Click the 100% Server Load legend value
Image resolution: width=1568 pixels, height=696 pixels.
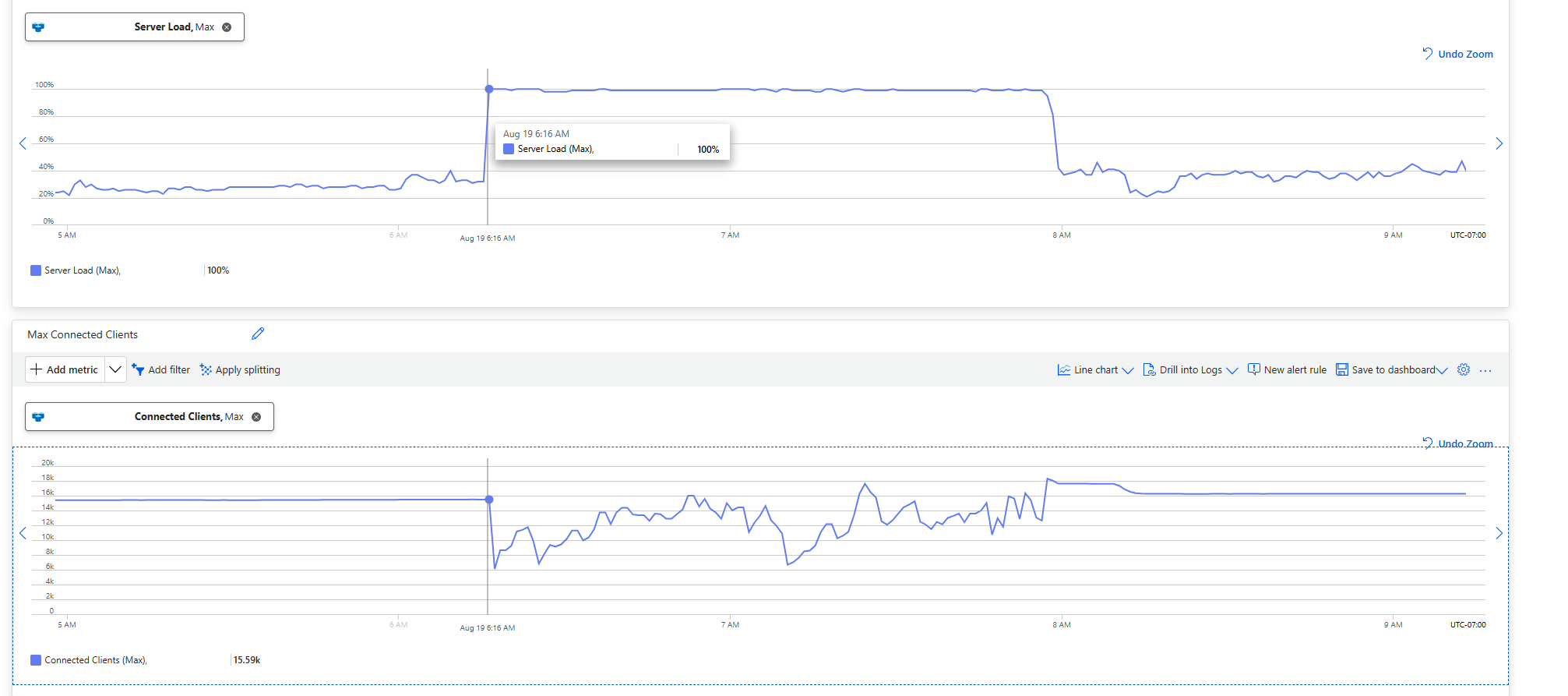click(218, 270)
